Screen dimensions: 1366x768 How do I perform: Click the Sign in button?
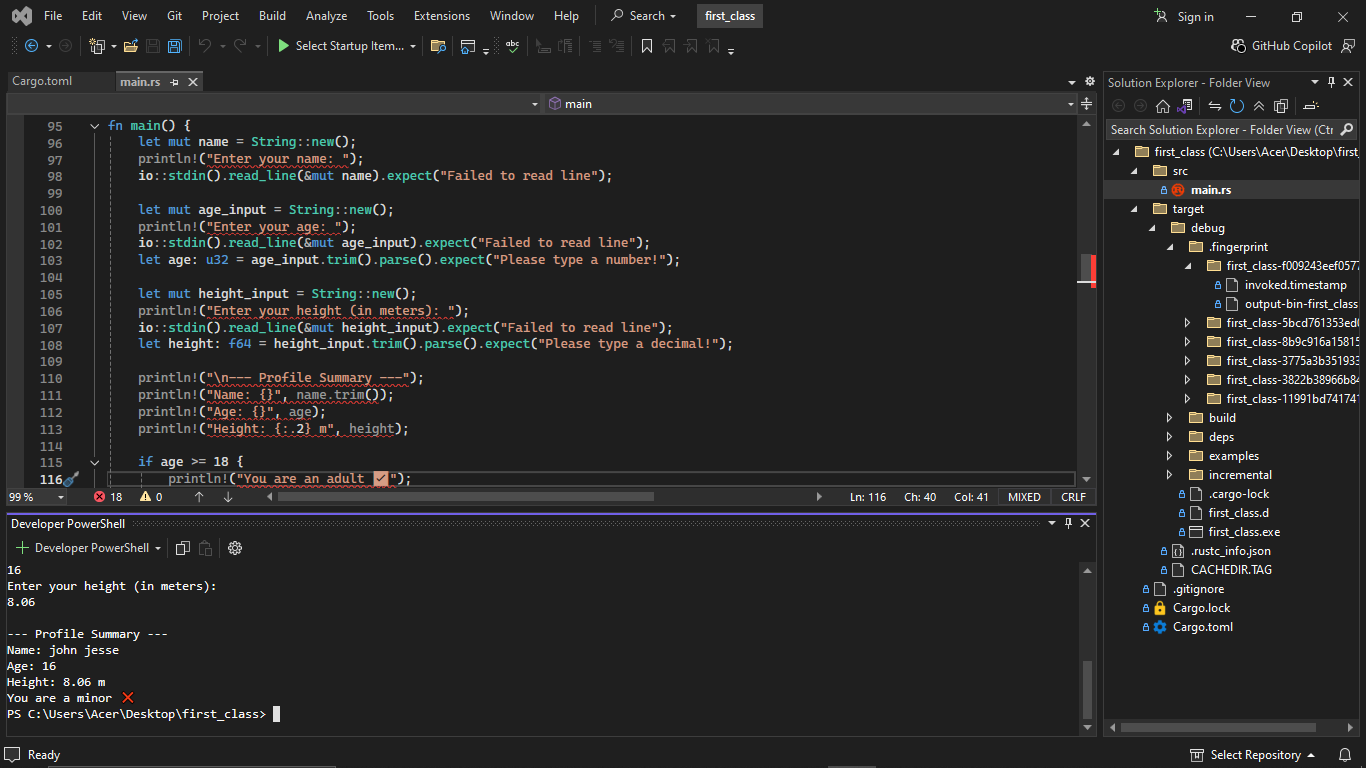tap(1184, 16)
